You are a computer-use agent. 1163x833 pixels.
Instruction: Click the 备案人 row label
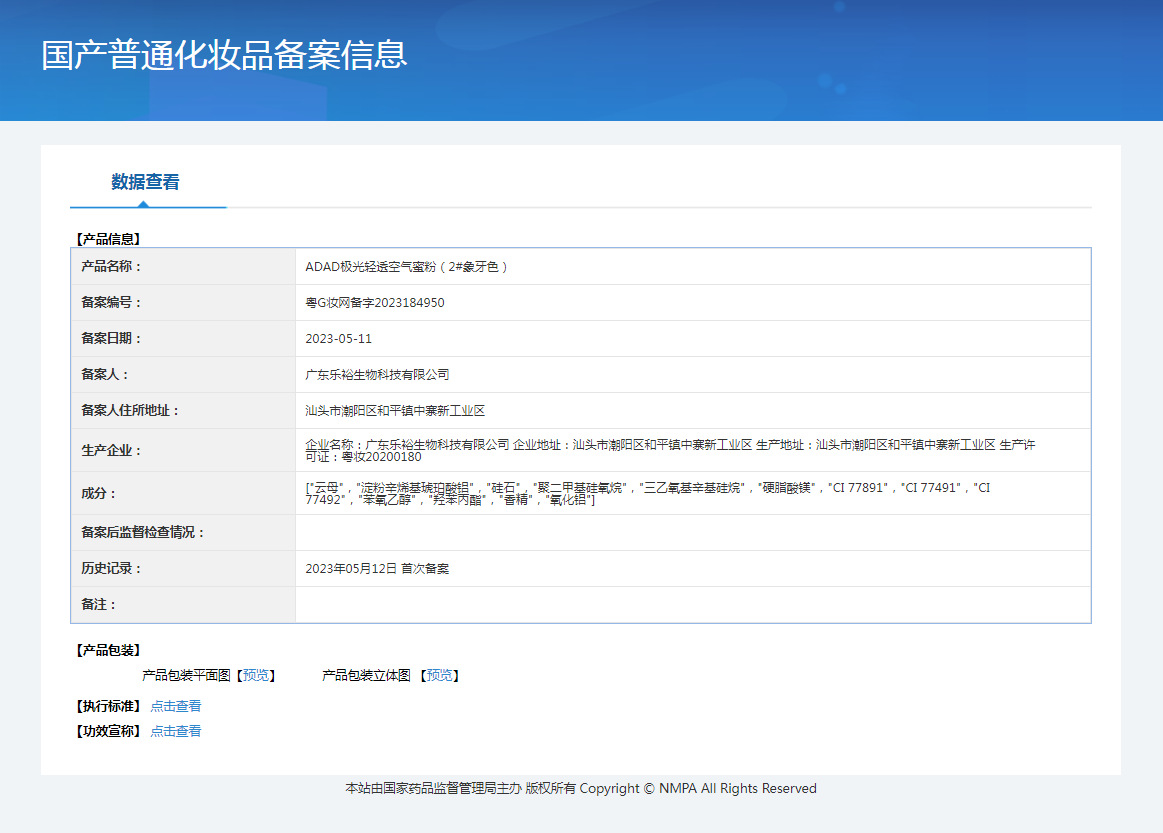point(105,375)
